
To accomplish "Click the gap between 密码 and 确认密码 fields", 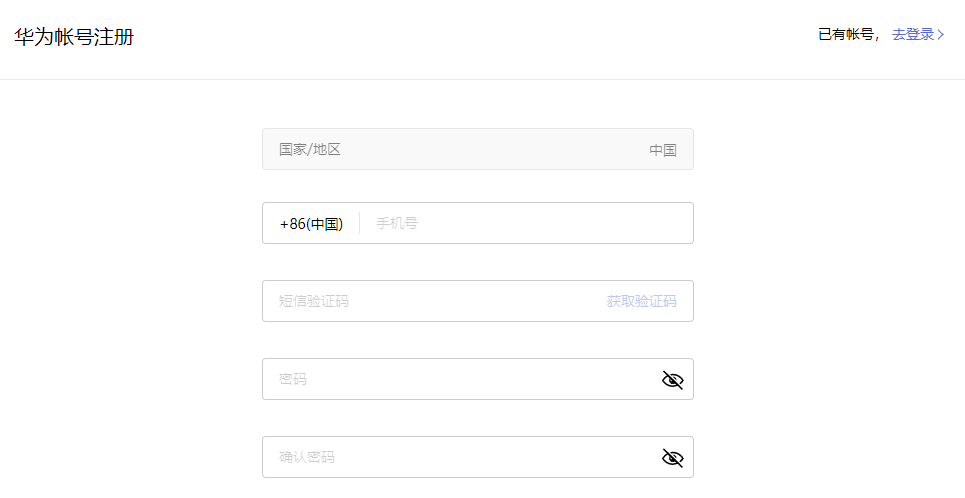I will pos(477,418).
